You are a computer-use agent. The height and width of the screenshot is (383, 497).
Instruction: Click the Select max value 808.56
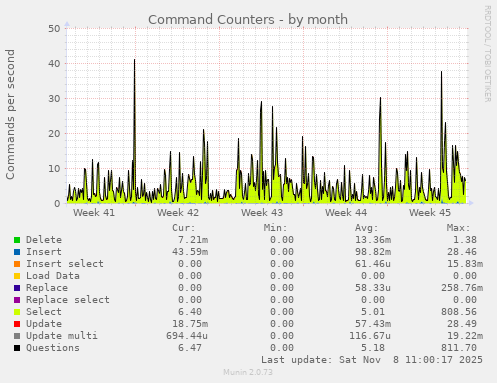(x=459, y=312)
